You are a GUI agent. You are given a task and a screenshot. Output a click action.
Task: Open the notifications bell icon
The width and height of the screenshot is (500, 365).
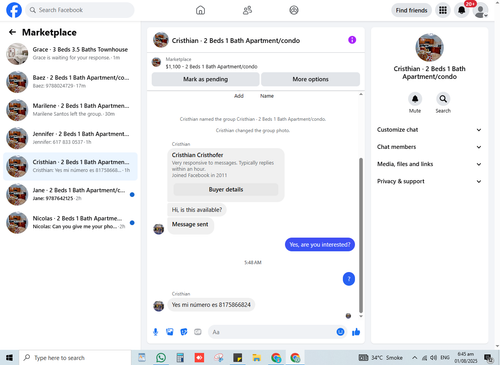(462, 10)
